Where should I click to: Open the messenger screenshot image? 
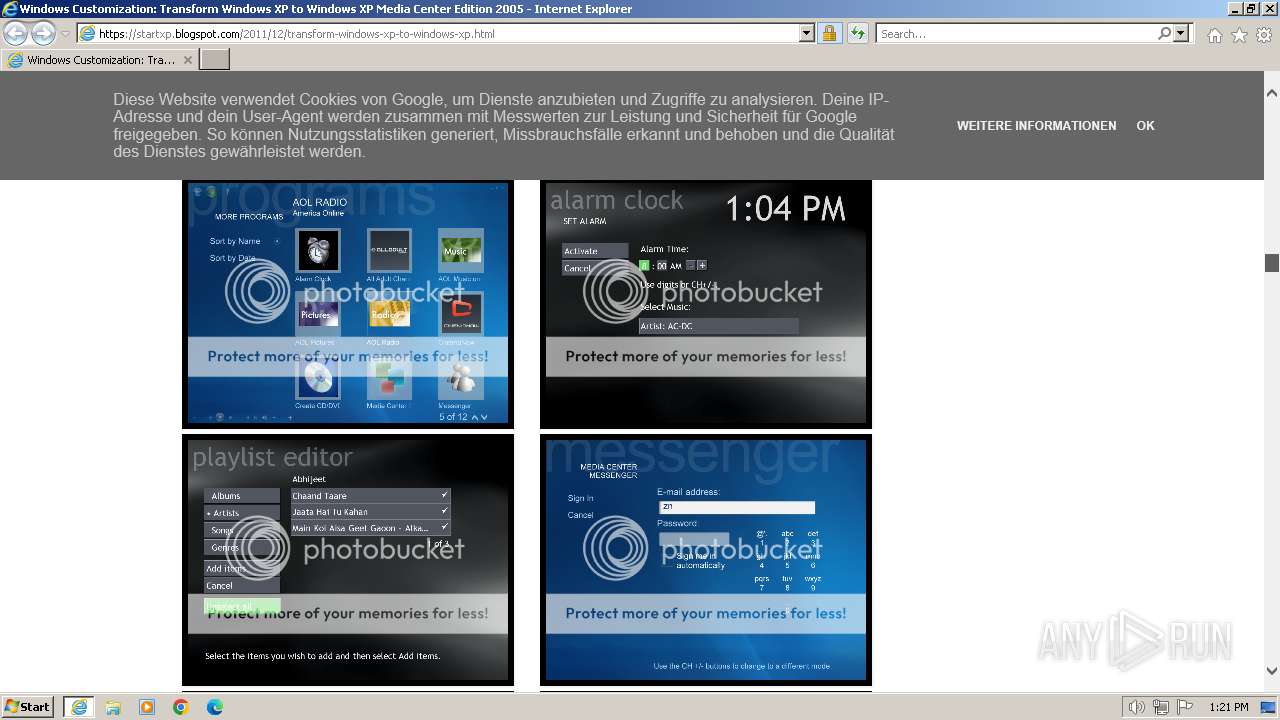click(x=706, y=559)
